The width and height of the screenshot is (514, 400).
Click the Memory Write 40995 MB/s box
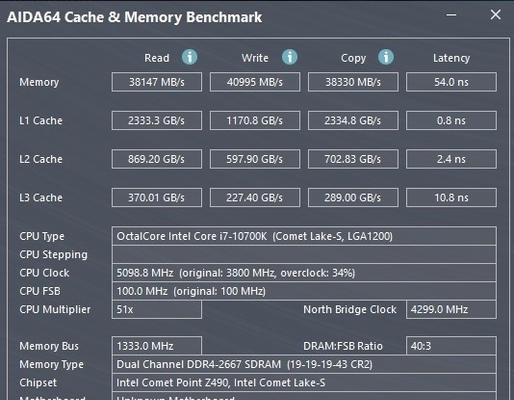point(255,82)
